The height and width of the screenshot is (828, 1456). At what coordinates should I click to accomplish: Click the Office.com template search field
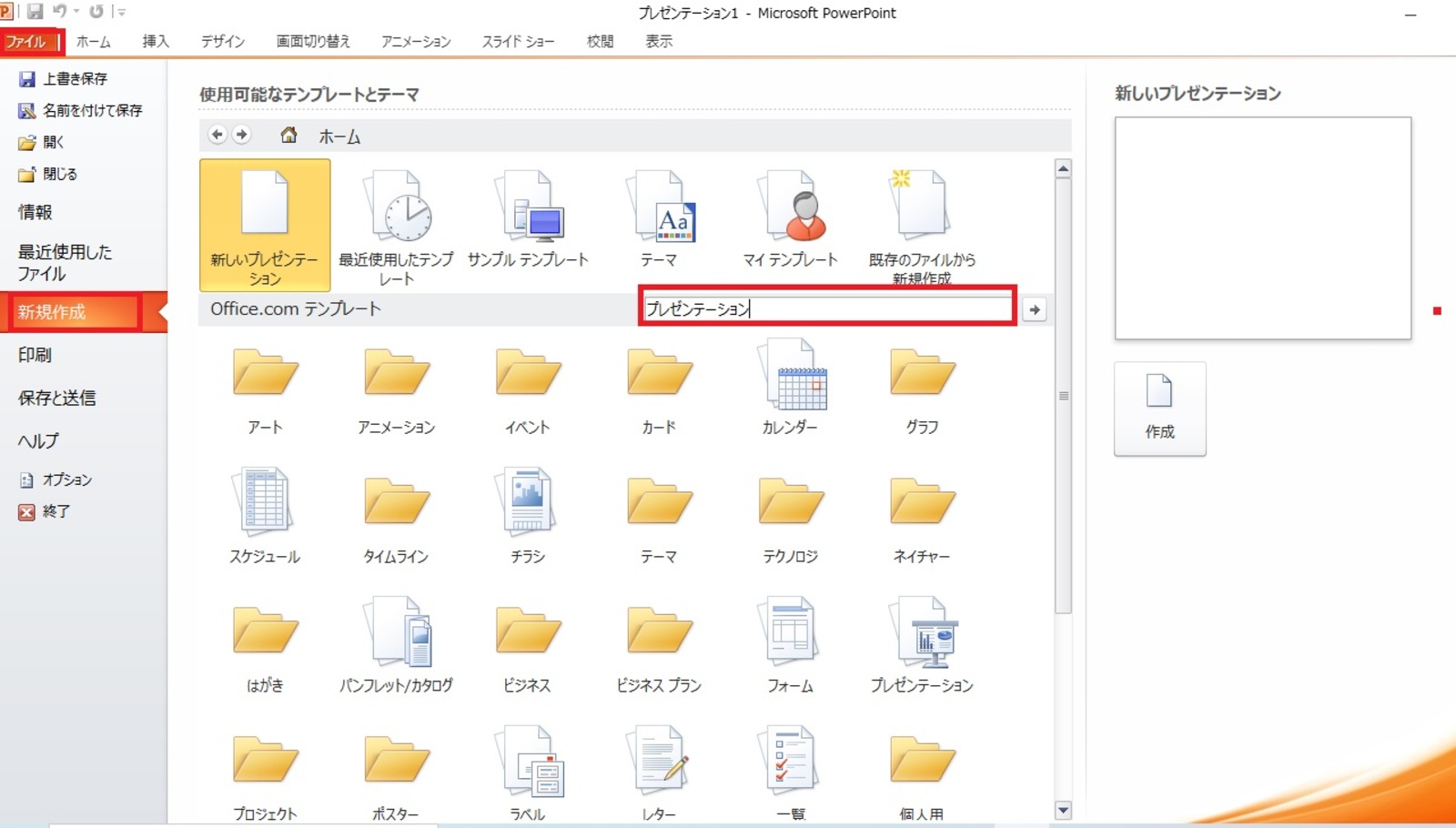coord(826,308)
